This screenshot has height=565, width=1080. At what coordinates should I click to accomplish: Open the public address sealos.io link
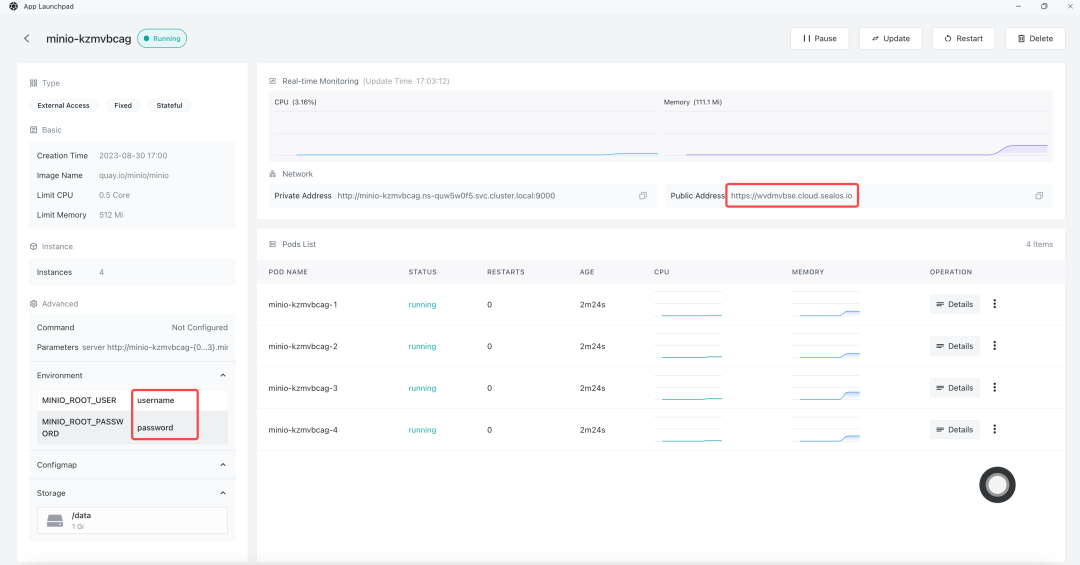(x=791, y=196)
